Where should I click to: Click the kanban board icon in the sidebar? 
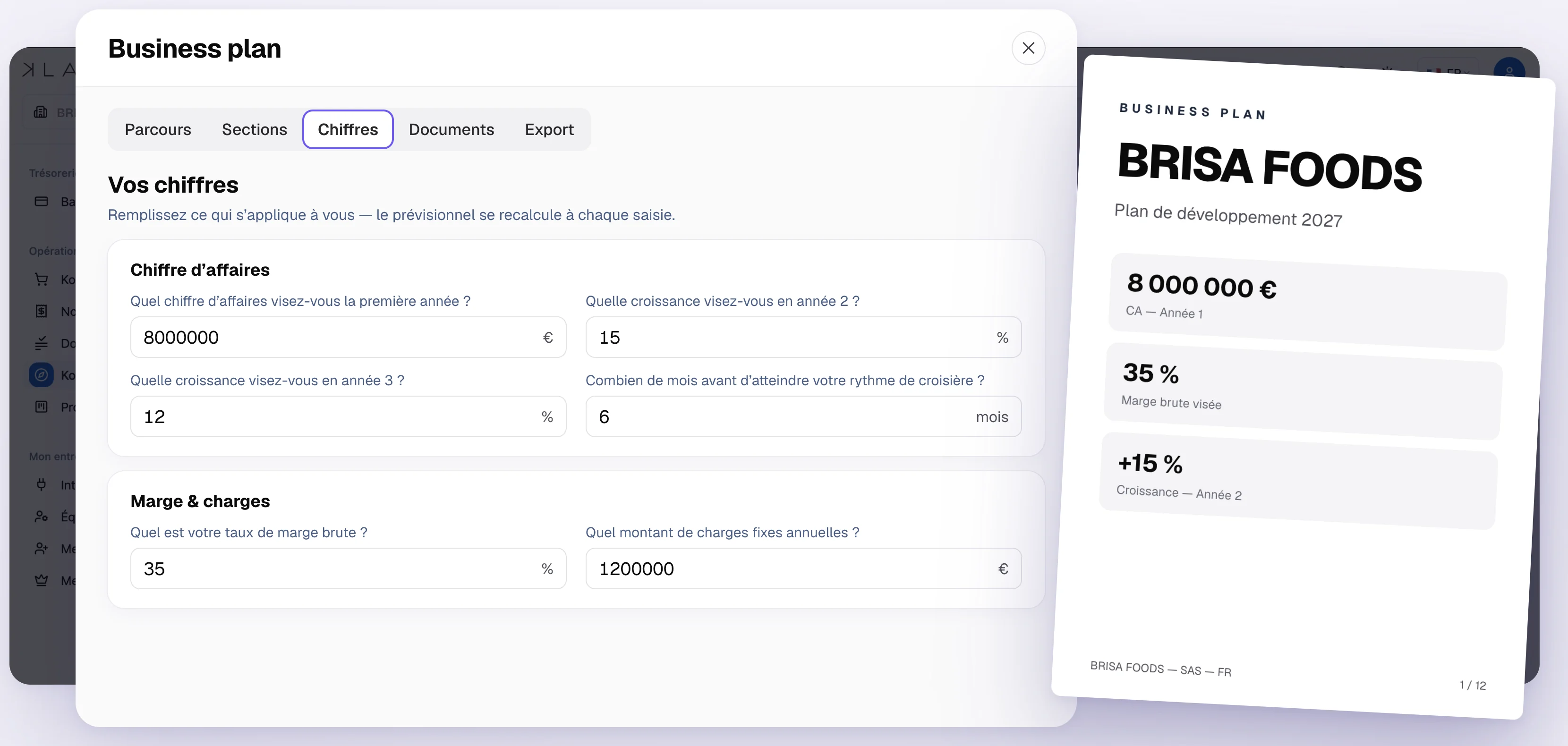tap(42, 407)
